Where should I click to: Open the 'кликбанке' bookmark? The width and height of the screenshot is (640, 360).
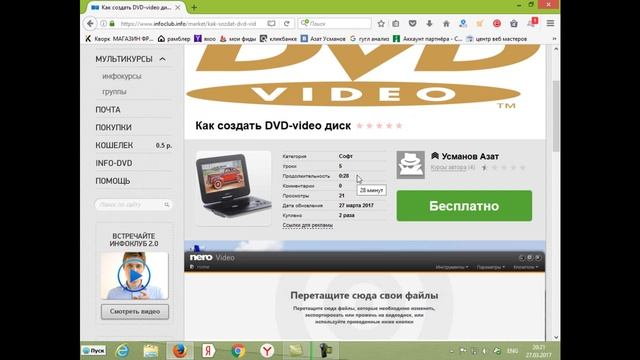tap(278, 39)
